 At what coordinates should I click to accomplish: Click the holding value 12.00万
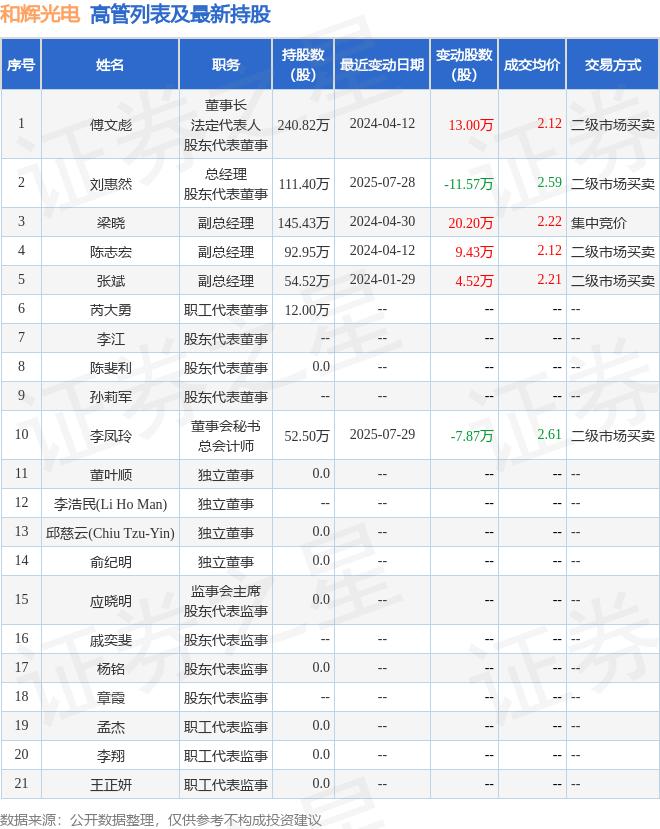(307, 310)
